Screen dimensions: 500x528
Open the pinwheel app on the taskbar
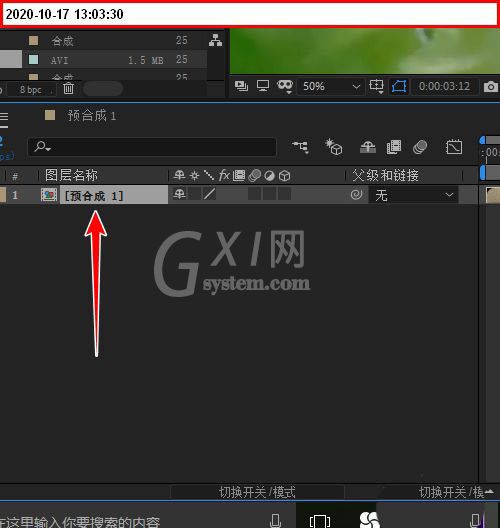coord(370,520)
